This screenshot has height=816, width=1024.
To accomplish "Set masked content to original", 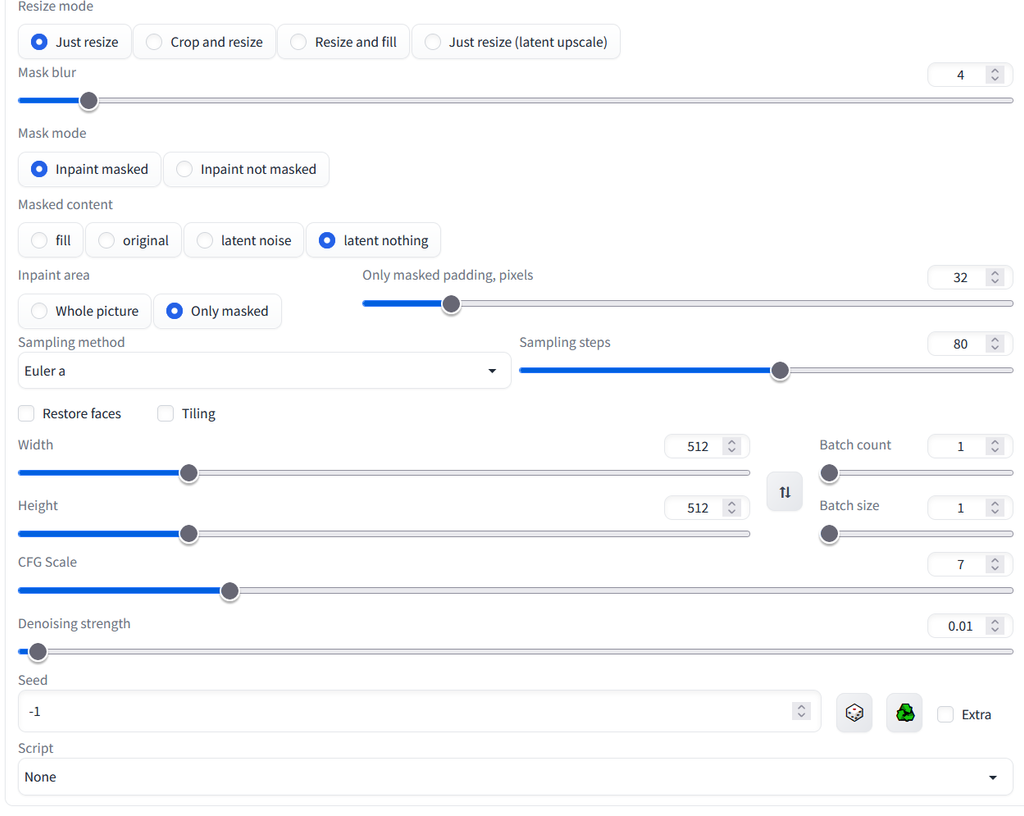I will pos(134,240).
